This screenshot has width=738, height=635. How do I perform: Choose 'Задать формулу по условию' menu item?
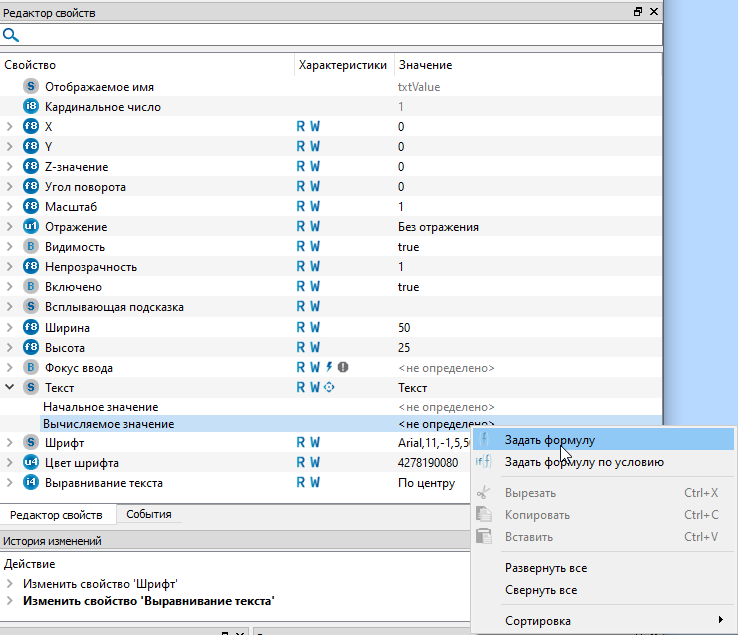click(x=584, y=462)
